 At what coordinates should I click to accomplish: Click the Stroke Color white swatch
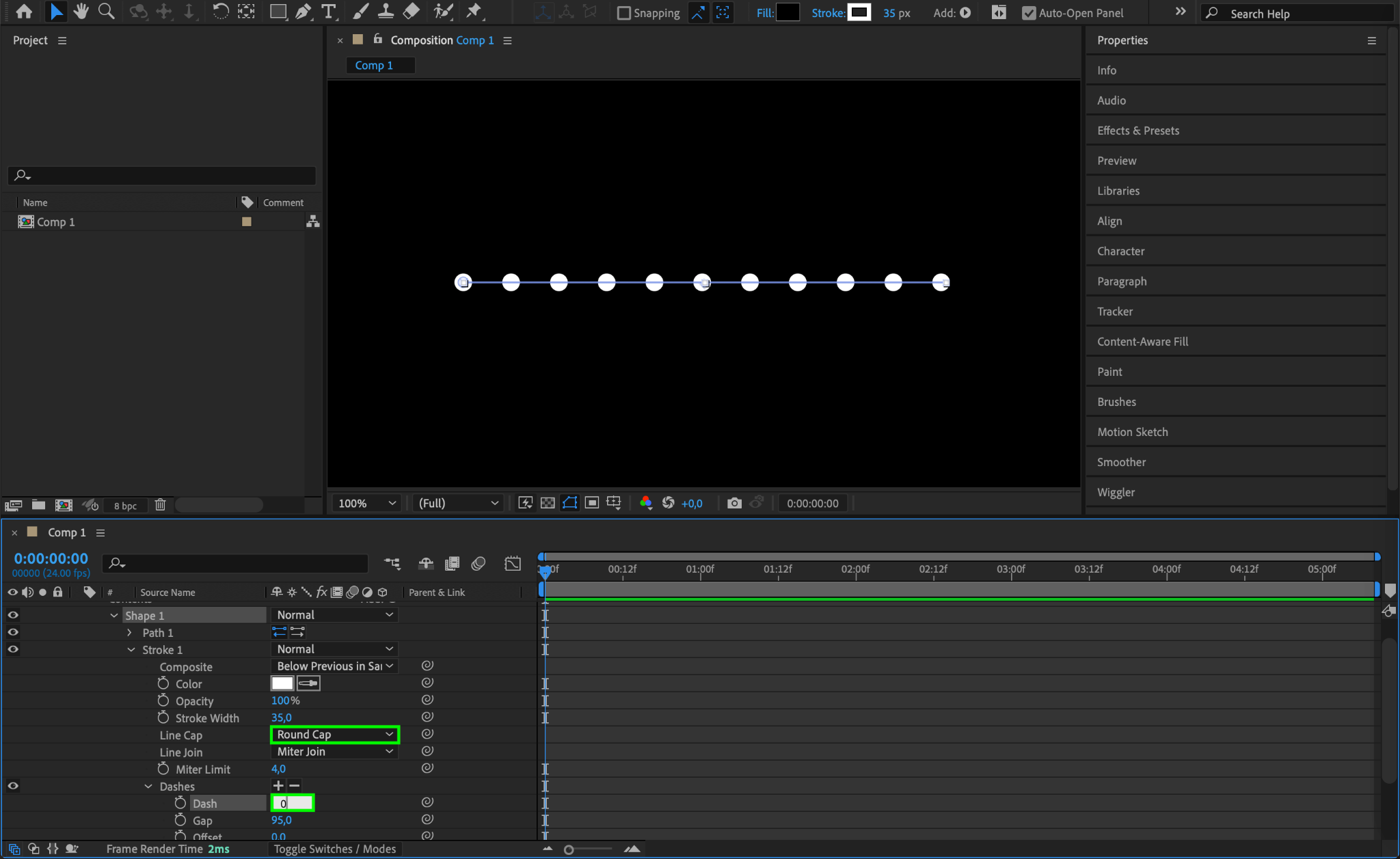[x=282, y=683]
